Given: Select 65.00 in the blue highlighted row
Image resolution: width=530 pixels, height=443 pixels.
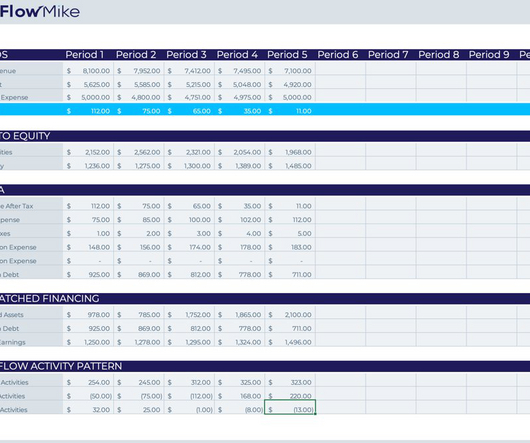Looking at the screenshot, I should [x=189, y=110].
